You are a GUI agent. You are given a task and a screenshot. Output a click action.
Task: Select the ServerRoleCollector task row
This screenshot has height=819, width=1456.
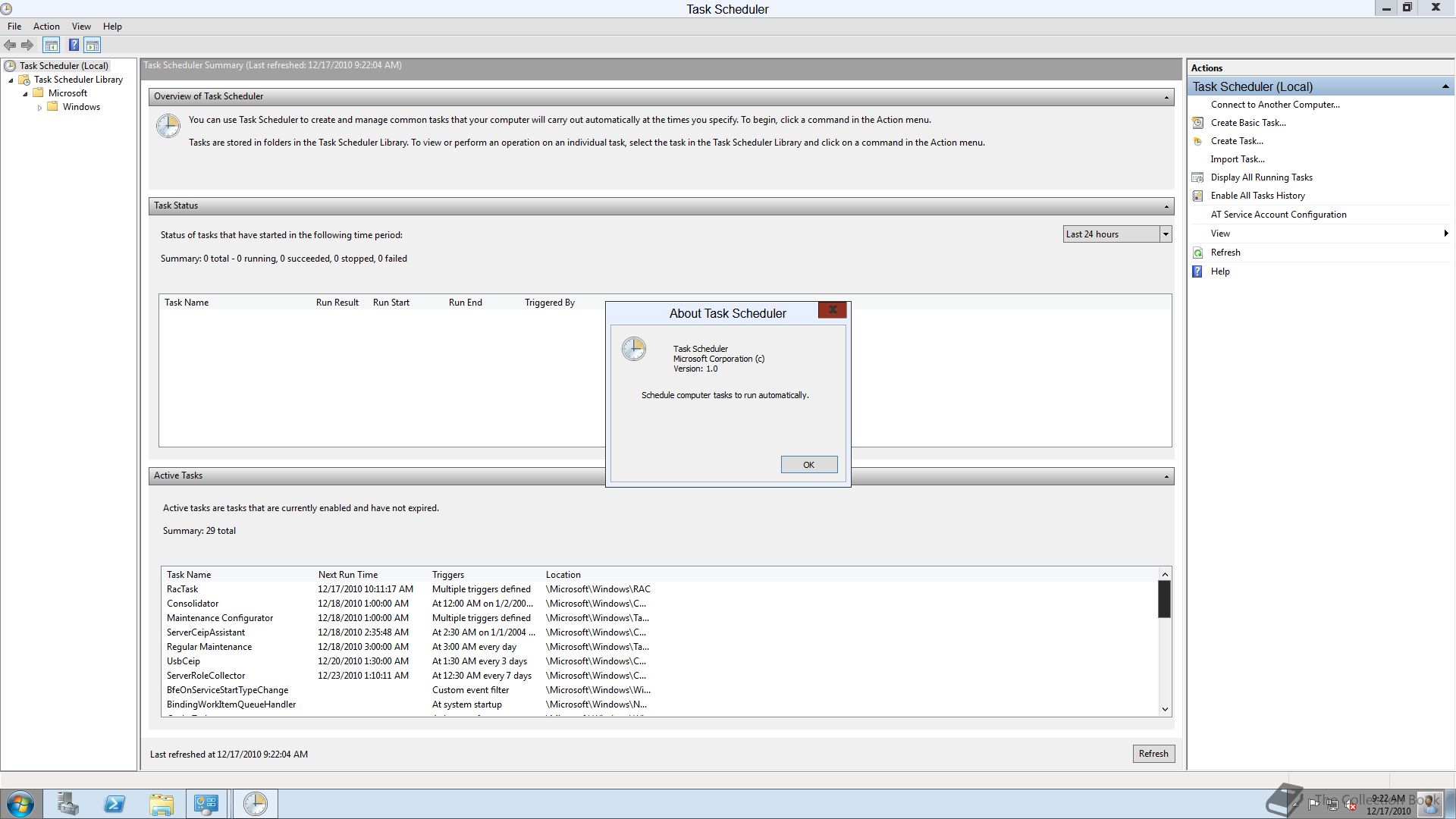tap(660, 676)
